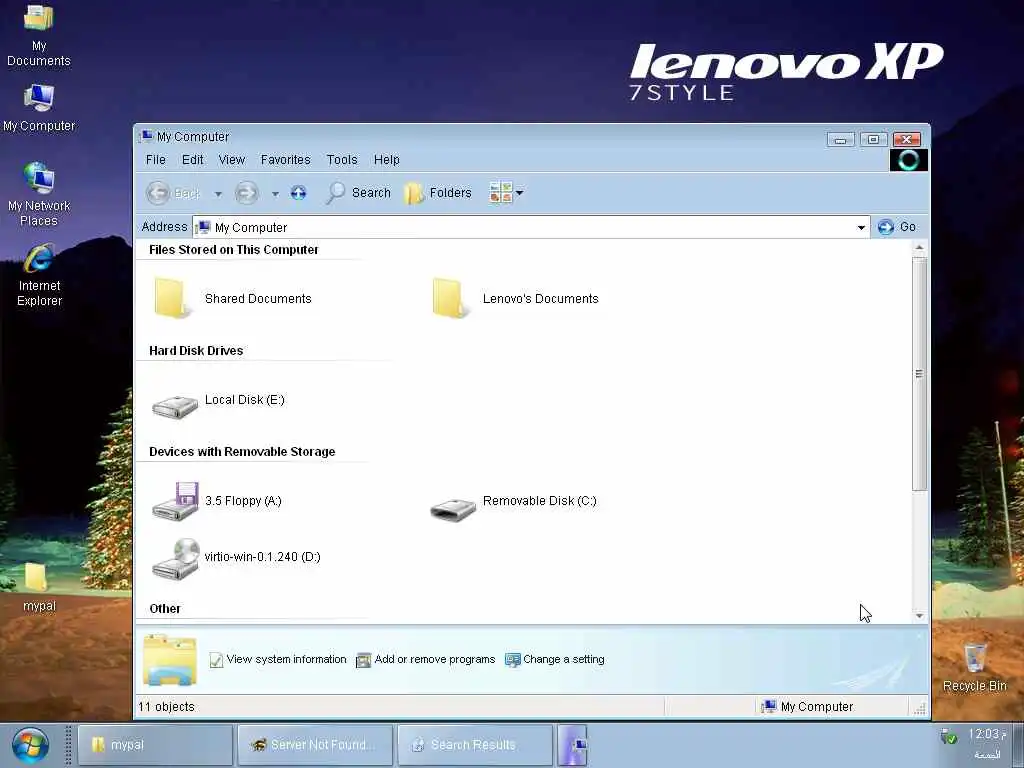Open the Help menu
Screen dimensions: 1024x768
[386, 159]
